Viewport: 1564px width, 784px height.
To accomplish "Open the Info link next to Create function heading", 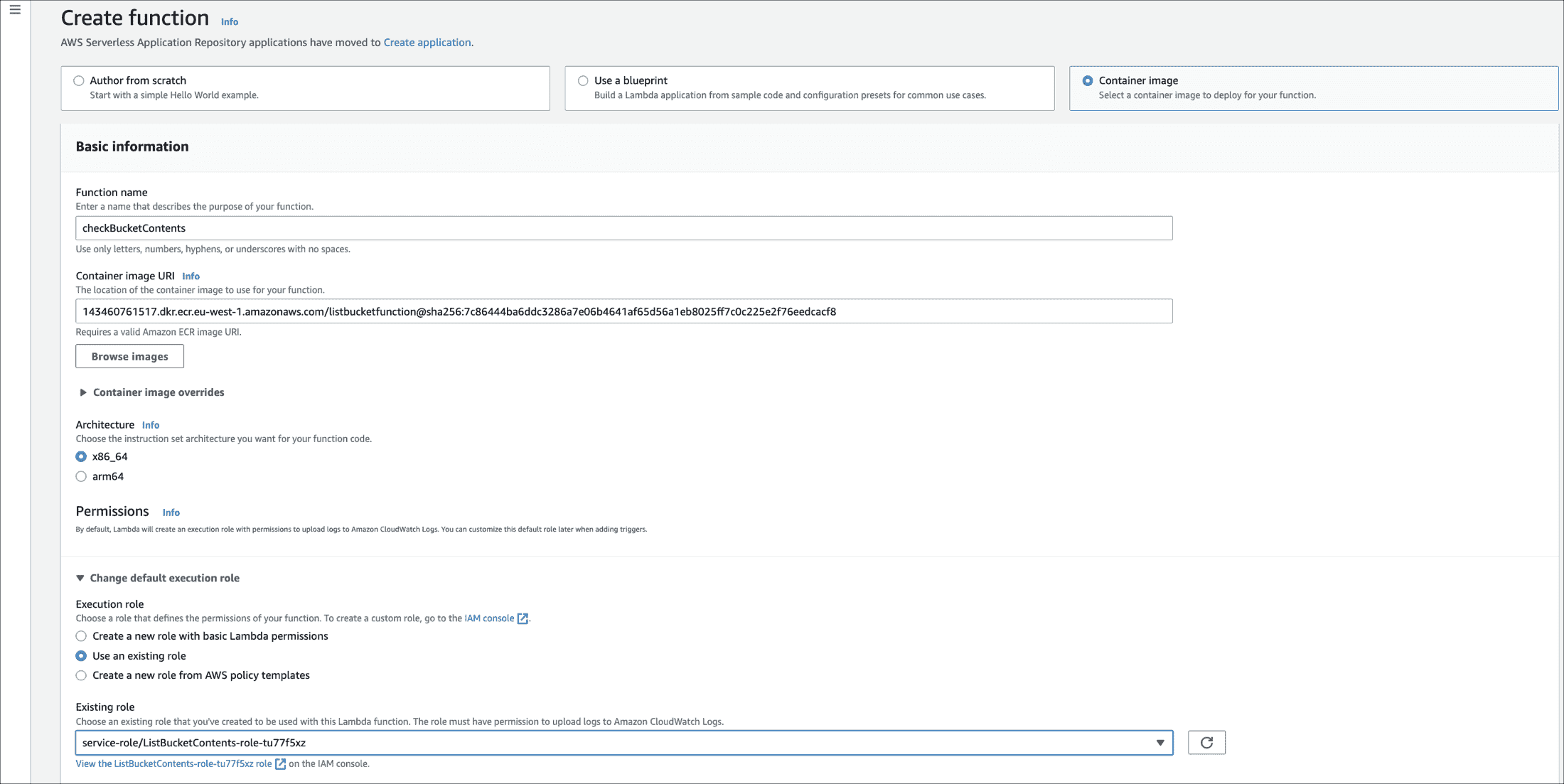I will (x=229, y=21).
